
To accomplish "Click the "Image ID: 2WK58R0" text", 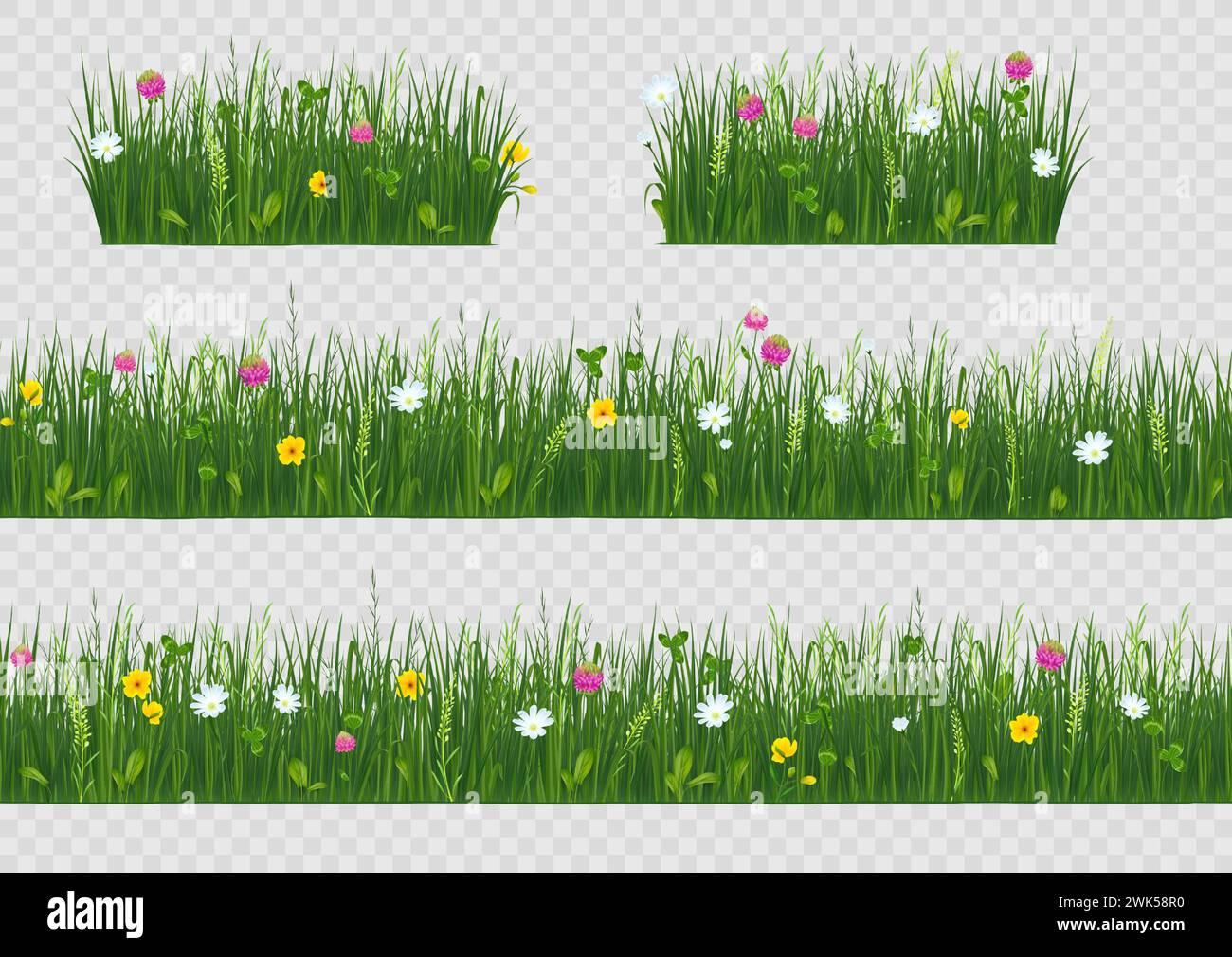I will [1121, 905].
